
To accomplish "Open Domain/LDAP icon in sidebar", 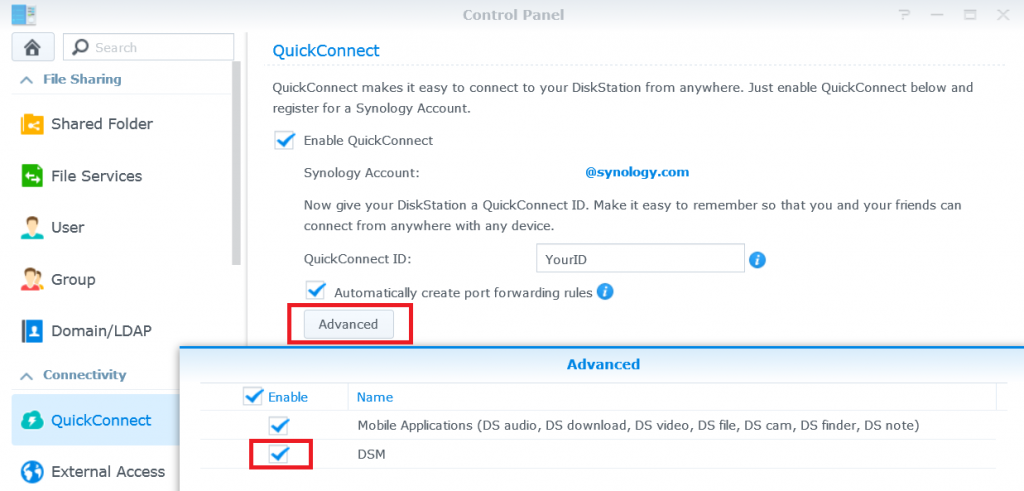I will [33, 331].
